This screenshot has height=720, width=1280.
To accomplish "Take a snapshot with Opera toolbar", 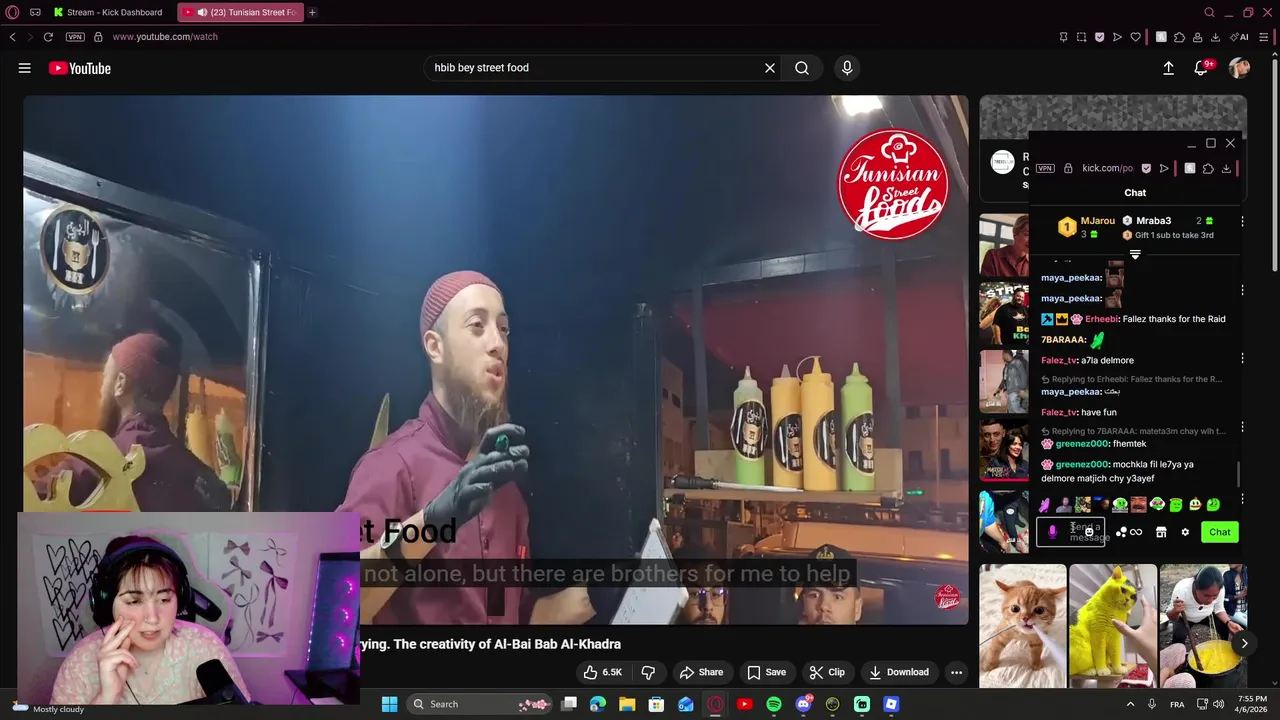I will pos(1081,37).
